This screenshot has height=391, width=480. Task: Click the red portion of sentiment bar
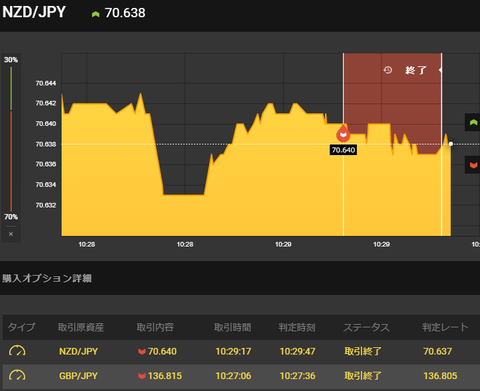pos(11,161)
